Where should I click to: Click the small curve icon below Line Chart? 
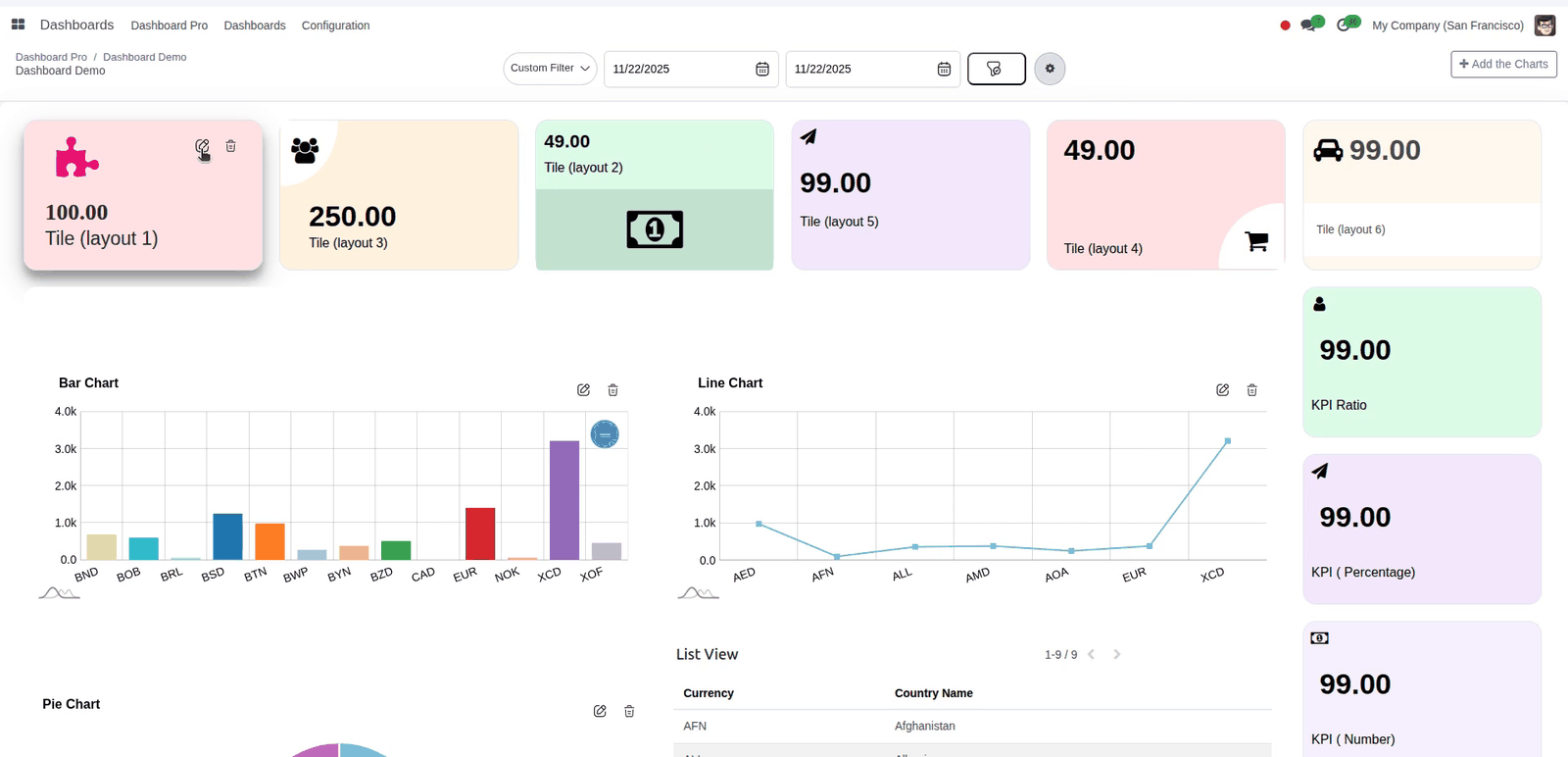pyautogui.click(x=698, y=592)
